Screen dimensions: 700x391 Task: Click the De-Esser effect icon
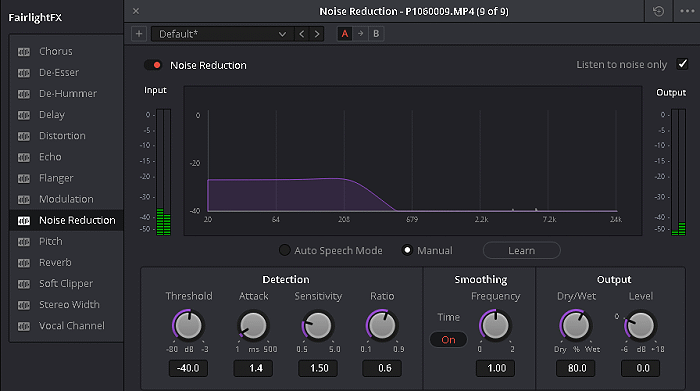coord(24,73)
